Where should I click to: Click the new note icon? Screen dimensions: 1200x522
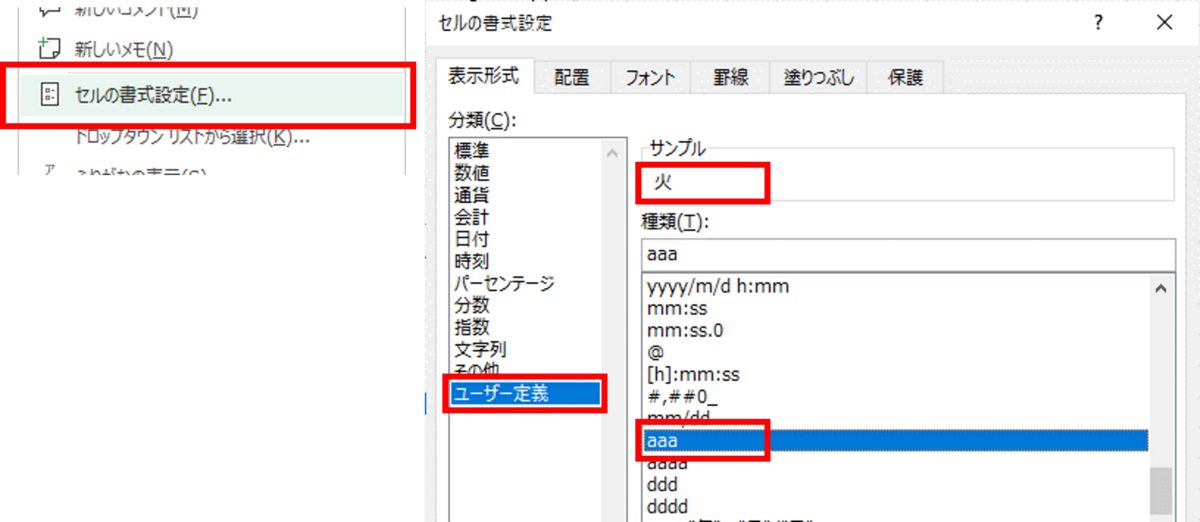point(48,48)
